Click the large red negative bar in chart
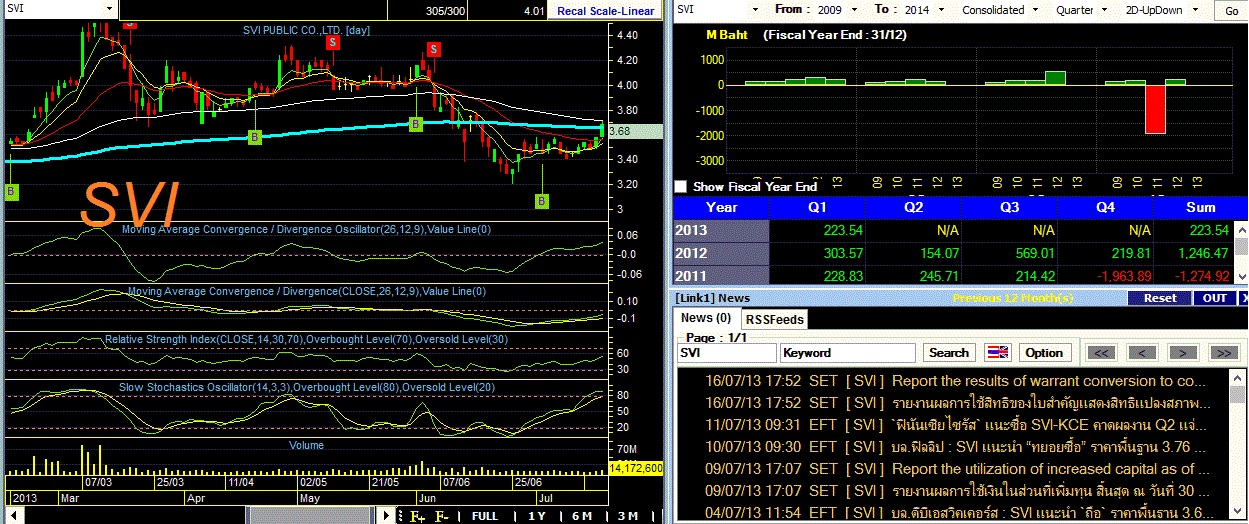The image size is (1249, 524). (1155, 109)
